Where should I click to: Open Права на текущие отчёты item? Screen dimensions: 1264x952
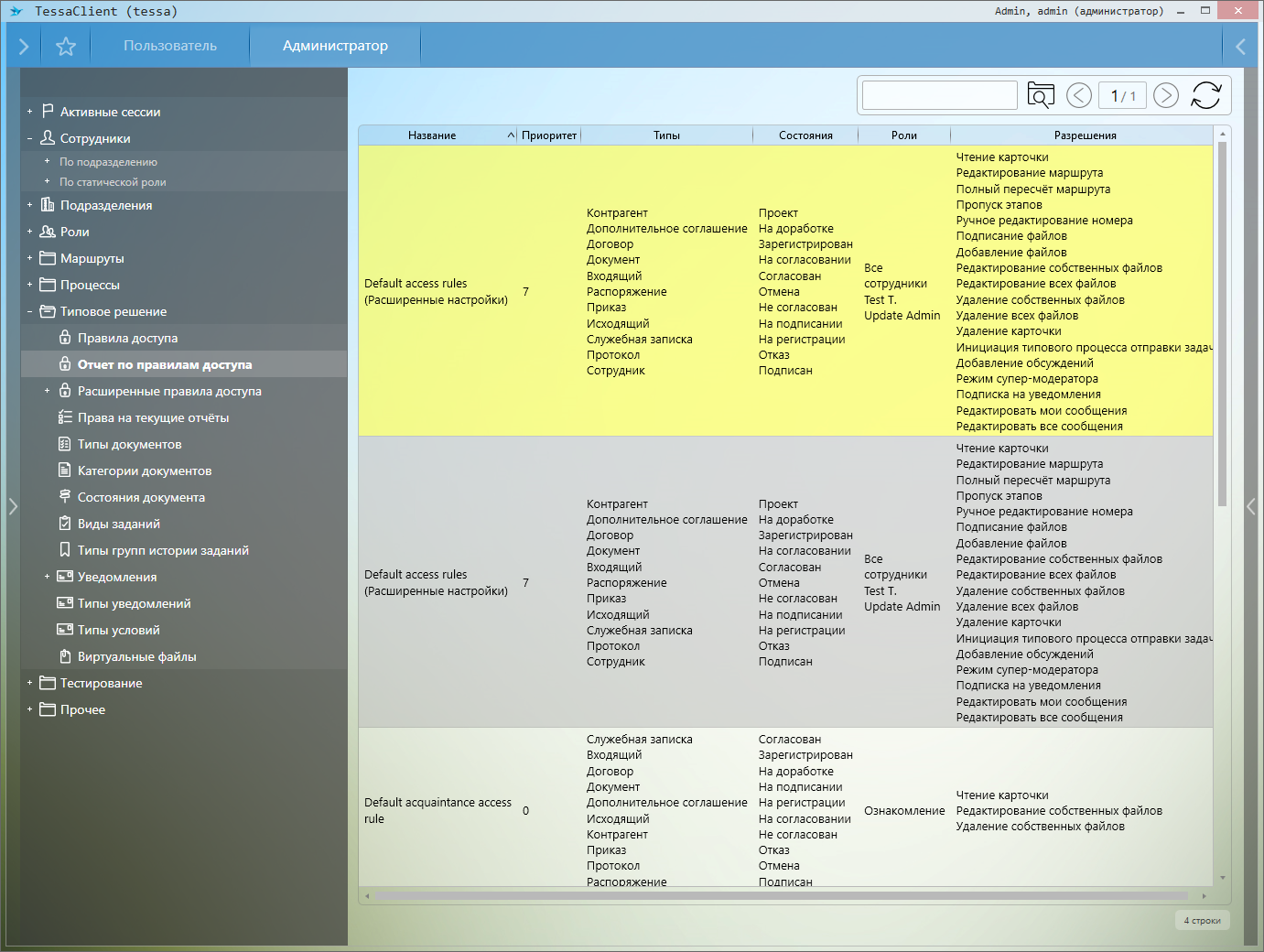tap(153, 417)
